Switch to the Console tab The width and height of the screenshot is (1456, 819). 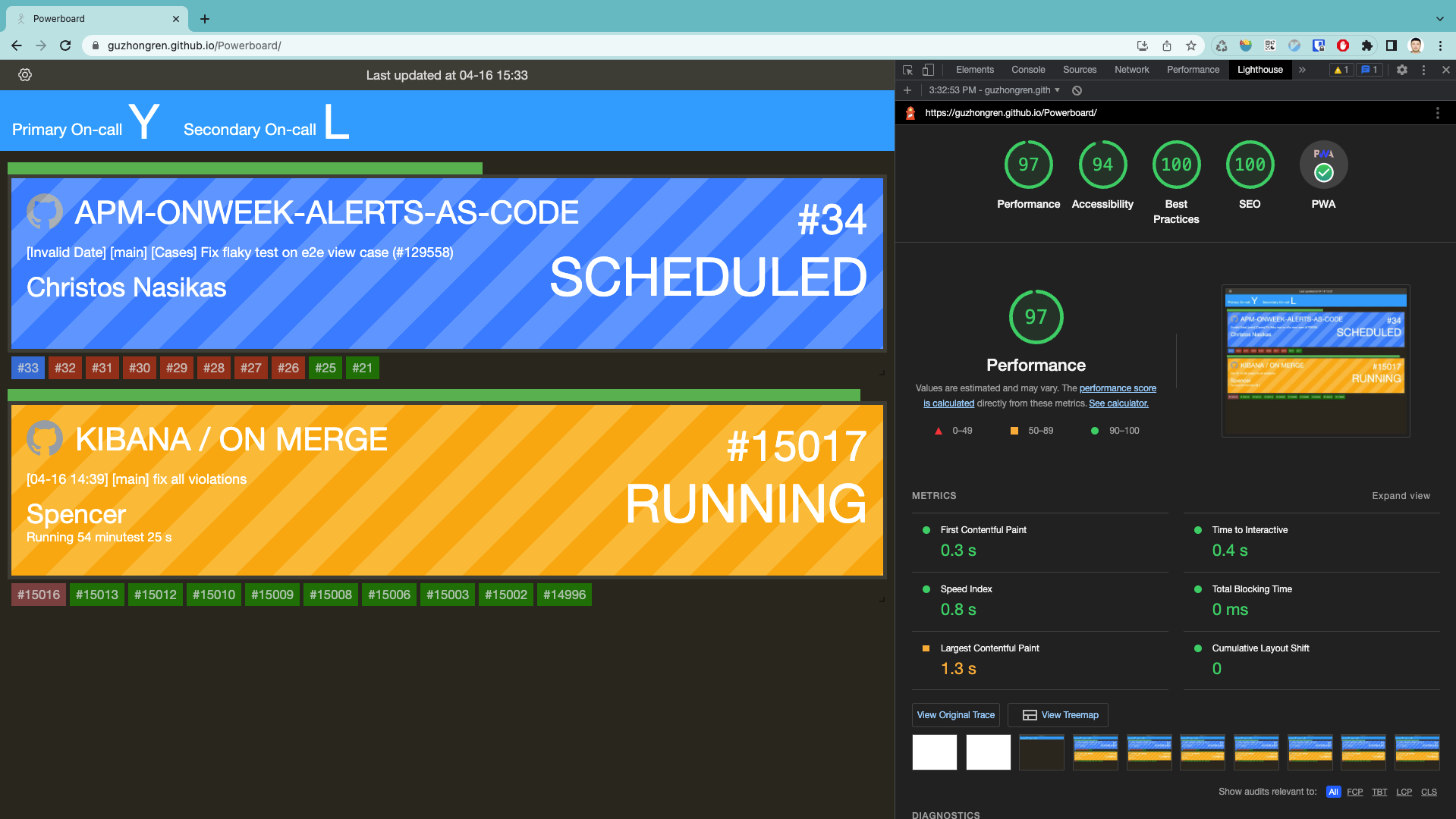(x=1028, y=70)
